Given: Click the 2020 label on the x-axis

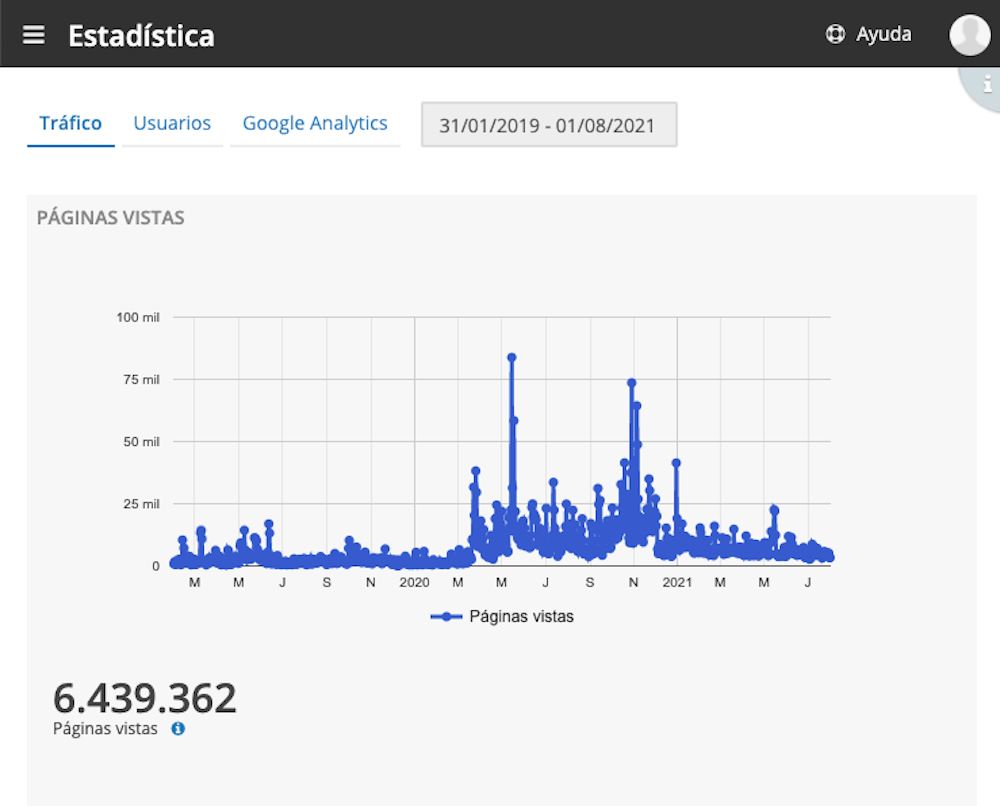Looking at the screenshot, I should coord(414,582).
